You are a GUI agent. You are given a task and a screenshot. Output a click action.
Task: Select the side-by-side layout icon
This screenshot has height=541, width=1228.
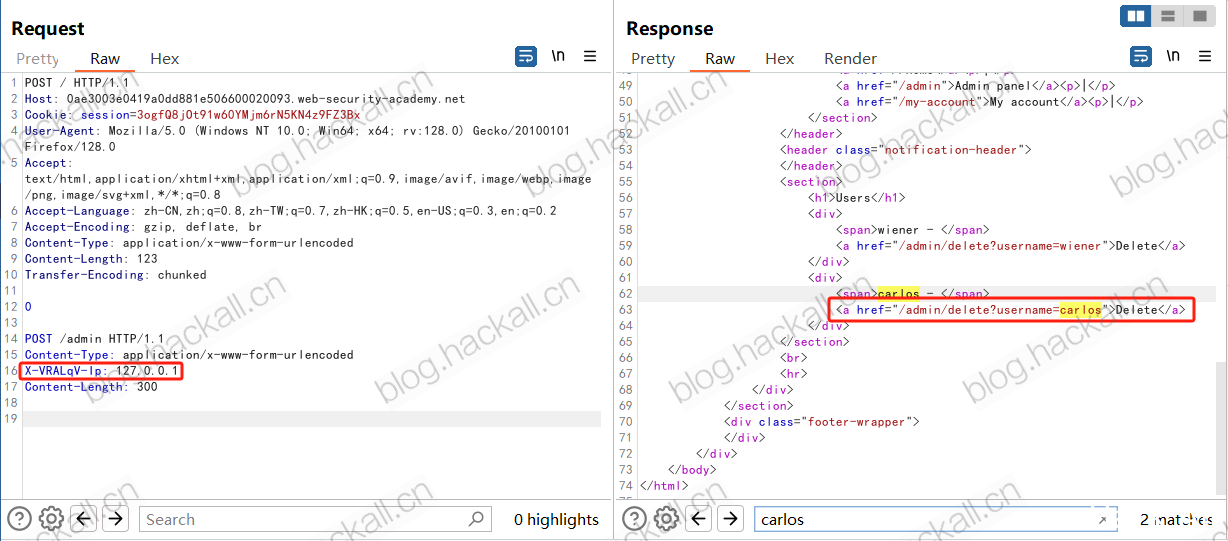click(x=1135, y=15)
